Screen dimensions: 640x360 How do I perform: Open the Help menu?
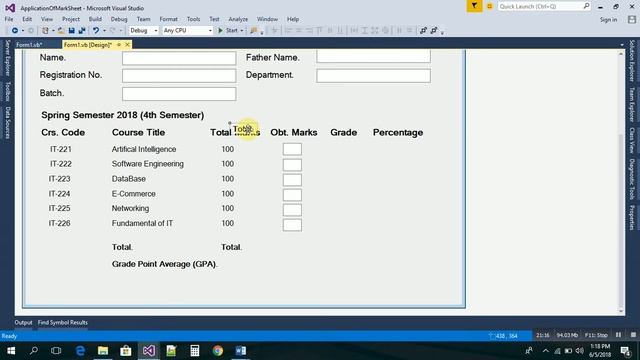pos(293,19)
